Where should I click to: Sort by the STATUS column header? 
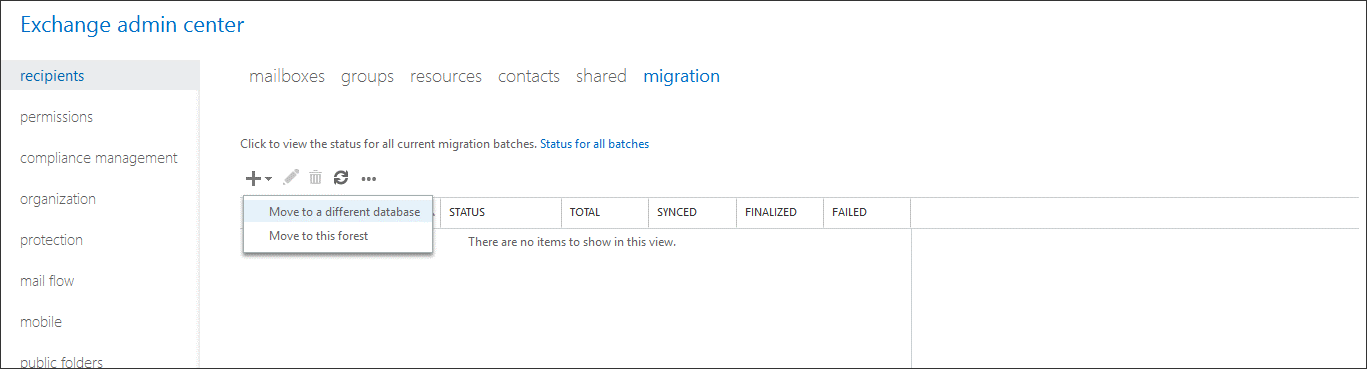pos(501,212)
